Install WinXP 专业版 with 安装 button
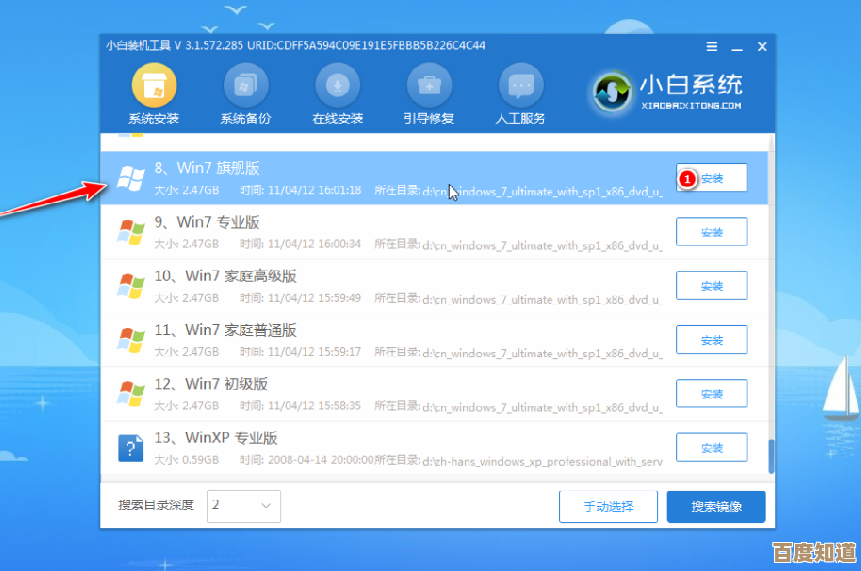Screen dimensions: 861x571 click(x=712, y=447)
